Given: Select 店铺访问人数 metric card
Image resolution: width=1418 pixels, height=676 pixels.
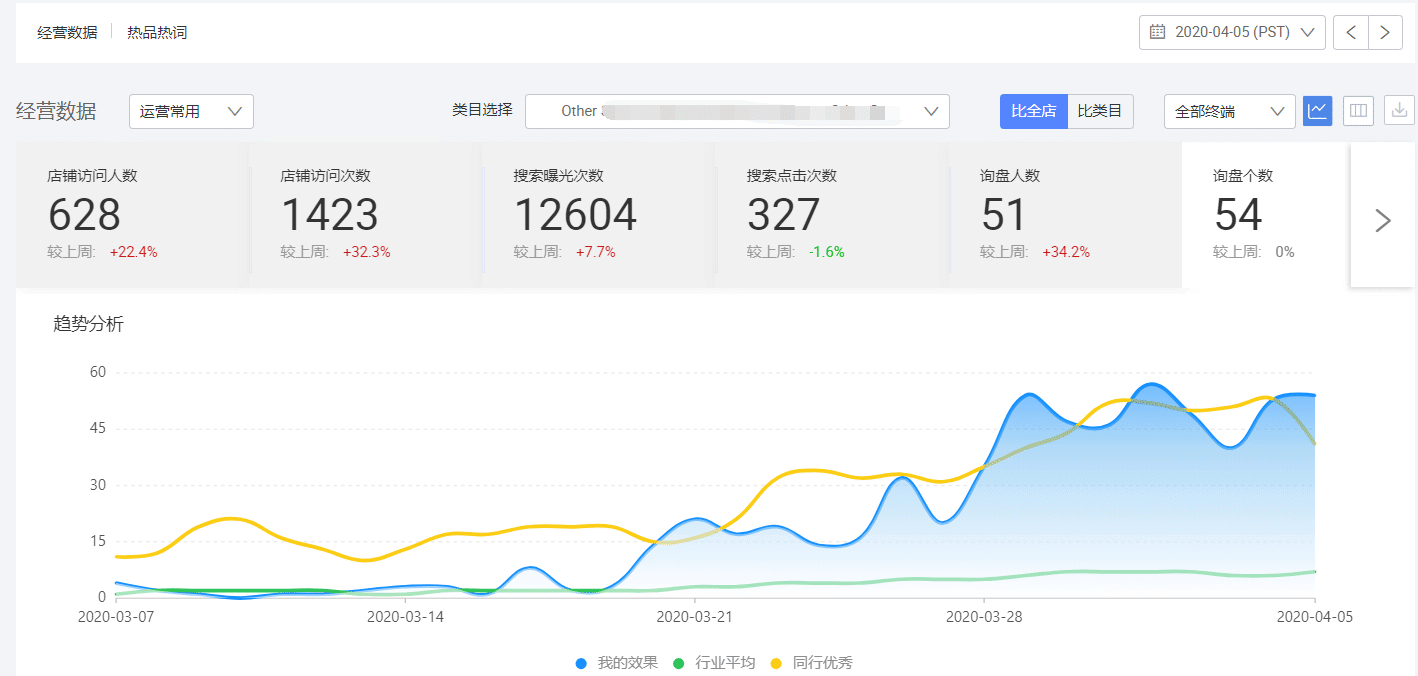Looking at the screenshot, I should [x=132, y=215].
